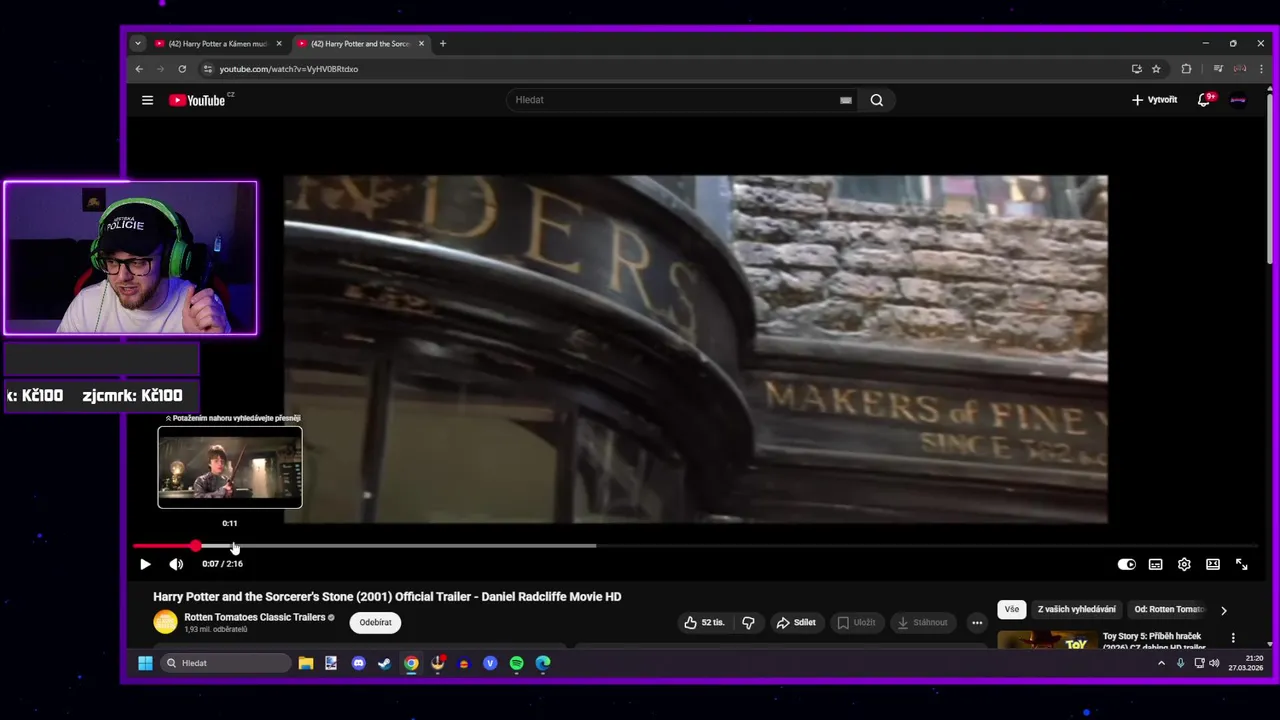Like the Harry Potter trailer video
Screen dimensions: 1280x720
tap(704, 622)
